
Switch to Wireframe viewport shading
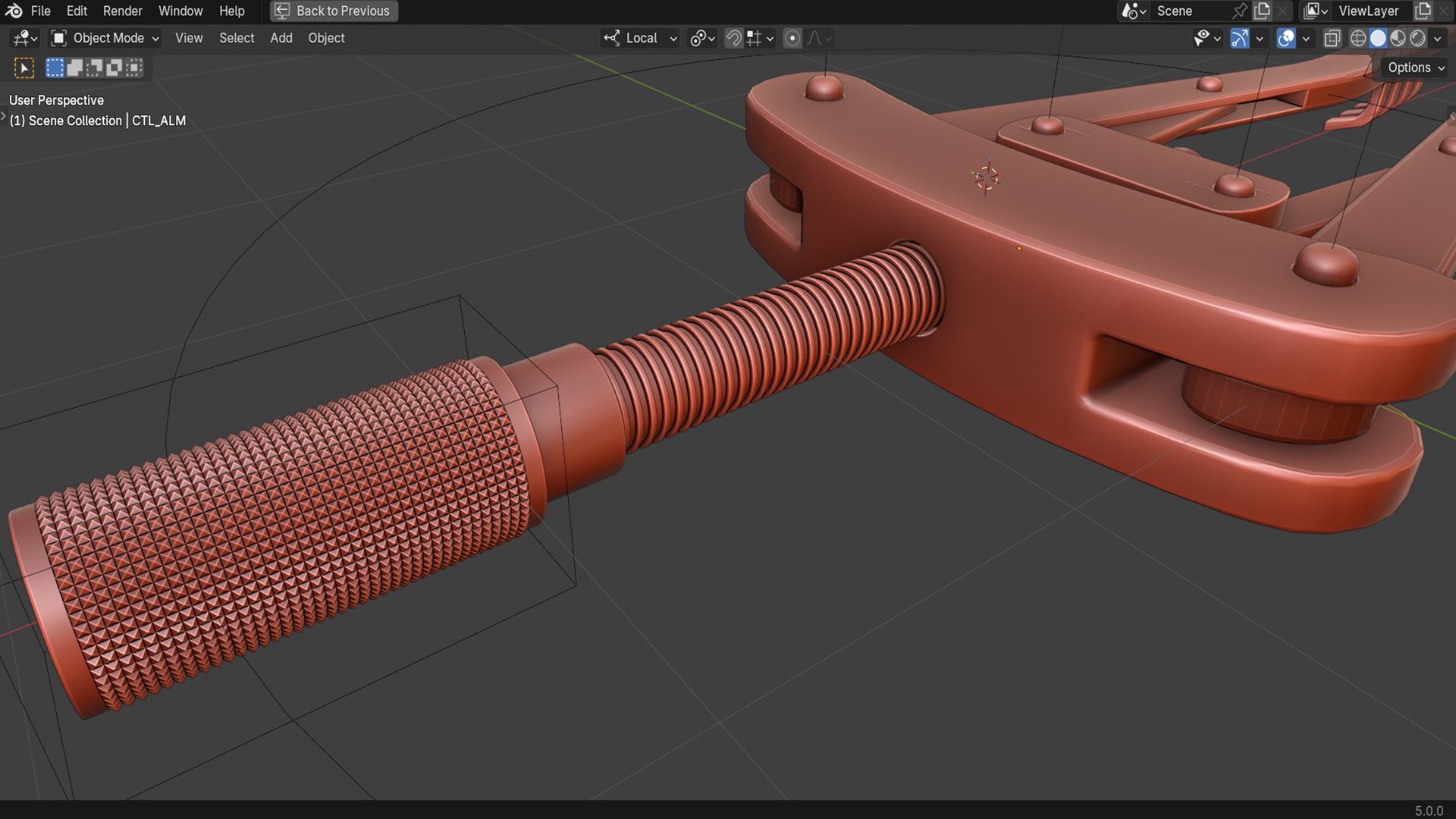[1358, 38]
